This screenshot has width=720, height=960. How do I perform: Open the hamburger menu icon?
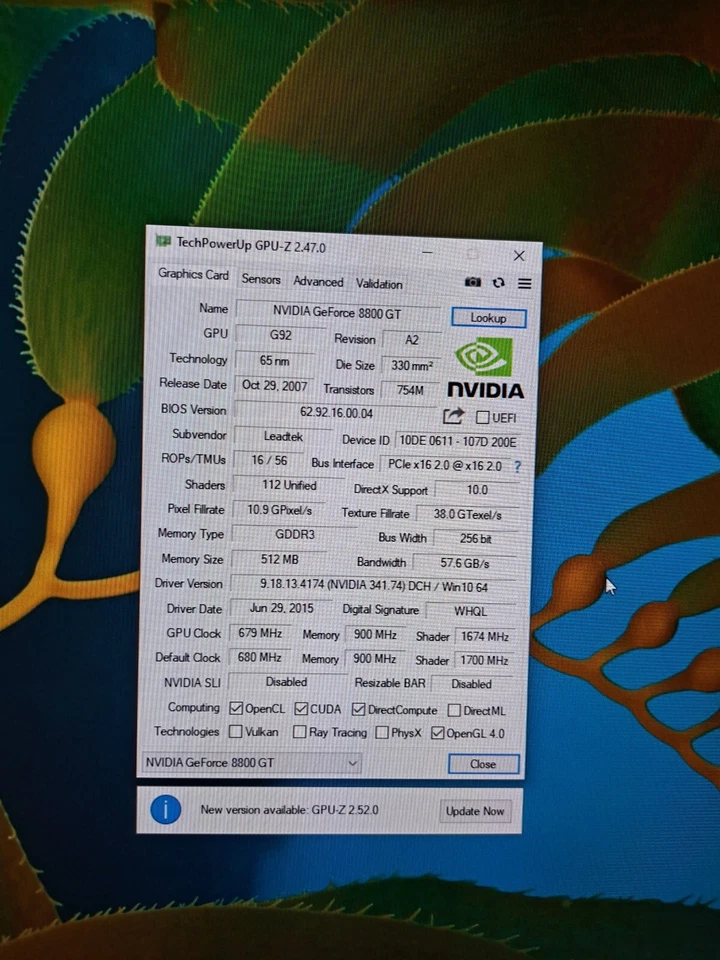pyautogui.click(x=524, y=283)
